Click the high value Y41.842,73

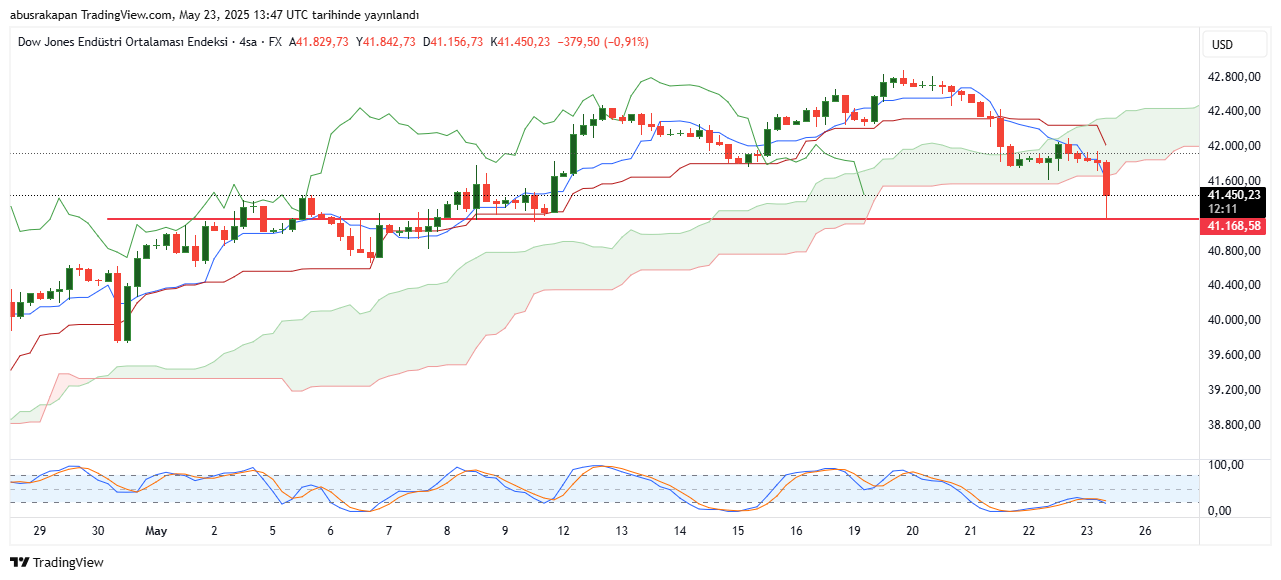point(386,42)
